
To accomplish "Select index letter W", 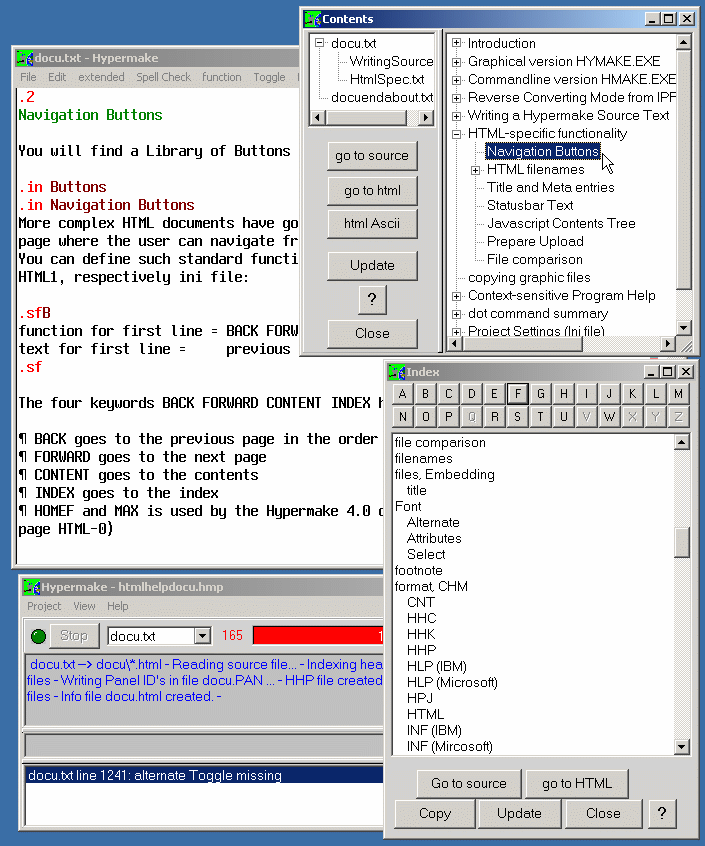I will tap(610, 417).
